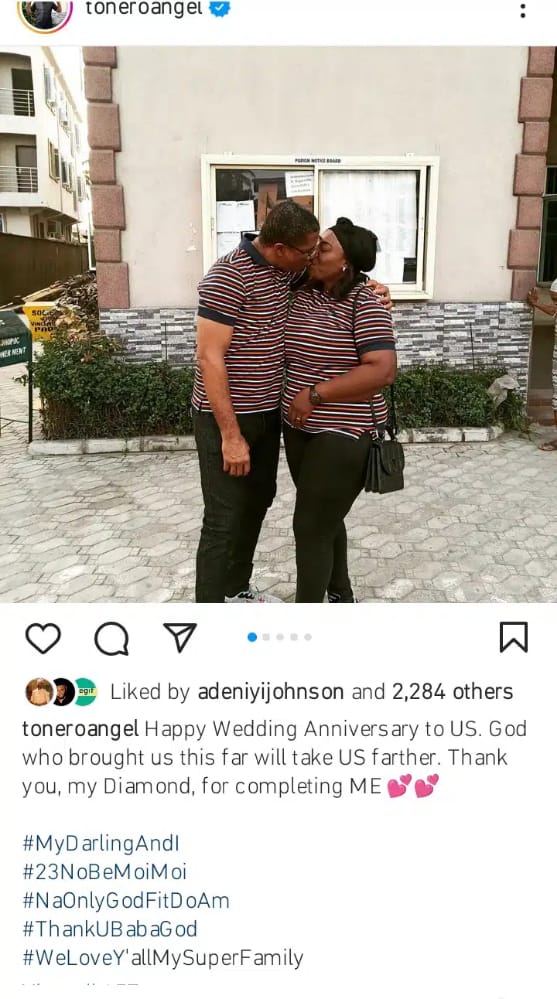The image size is (557, 999).
Task: Tap the heart like icon
Action: click(x=43, y=638)
